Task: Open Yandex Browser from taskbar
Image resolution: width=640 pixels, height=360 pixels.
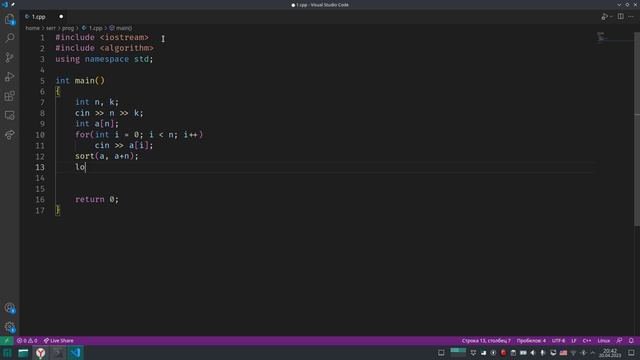Action: tap(40, 353)
